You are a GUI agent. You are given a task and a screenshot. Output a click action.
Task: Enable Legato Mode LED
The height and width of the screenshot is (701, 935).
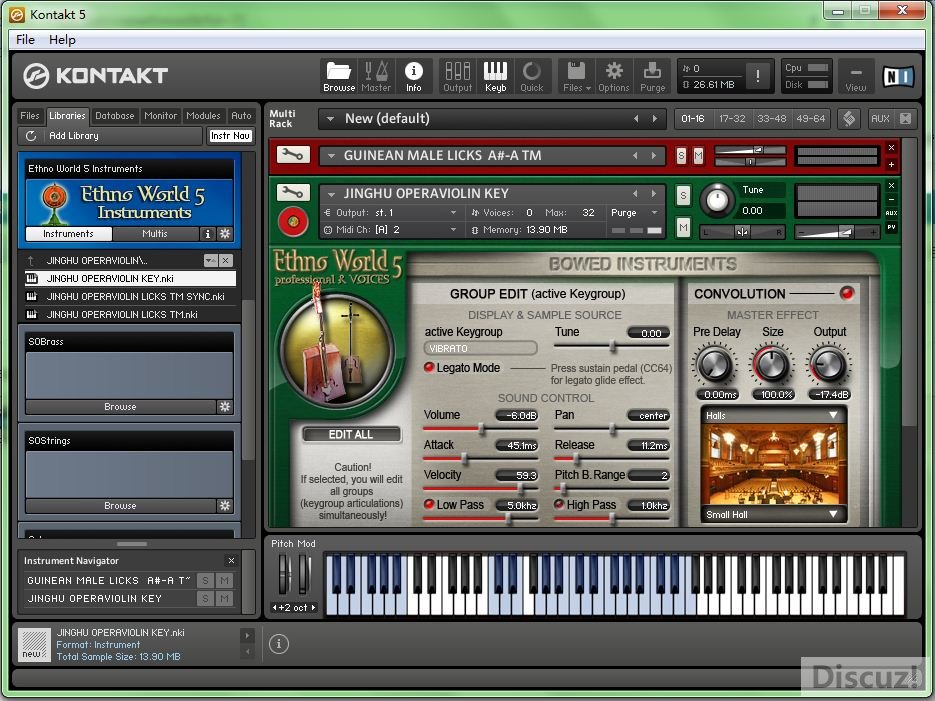(428, 367)
